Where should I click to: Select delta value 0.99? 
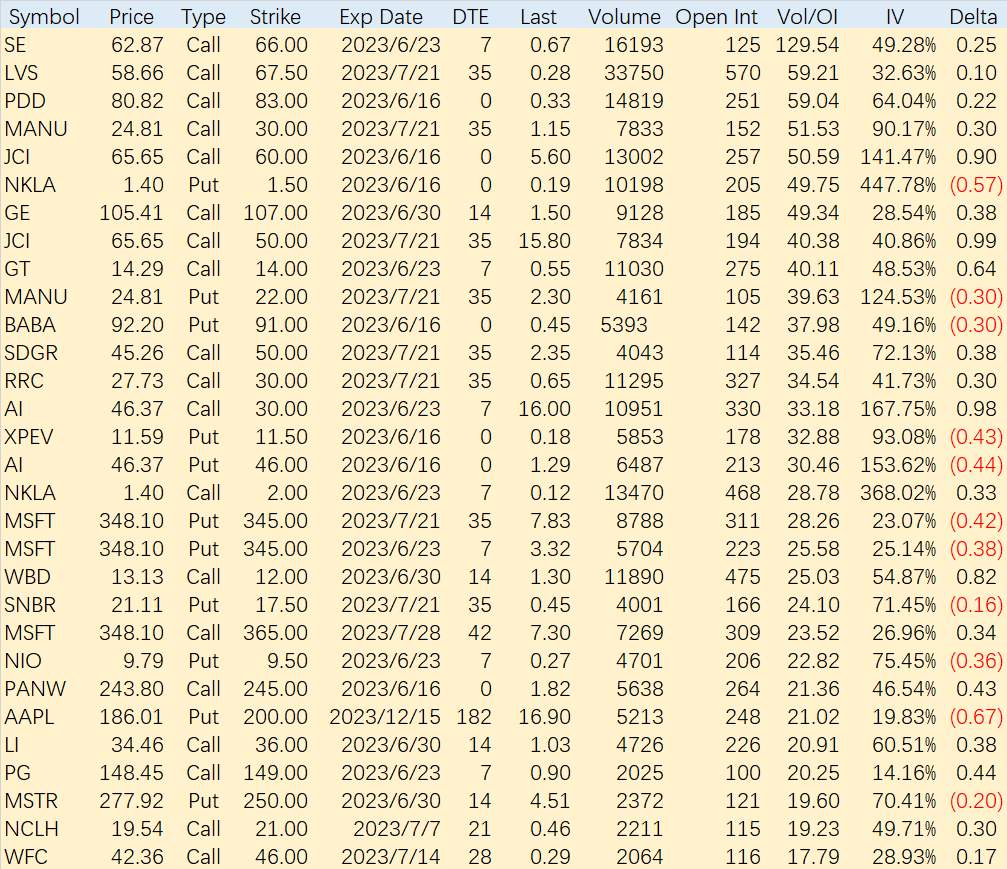(976, 241)
